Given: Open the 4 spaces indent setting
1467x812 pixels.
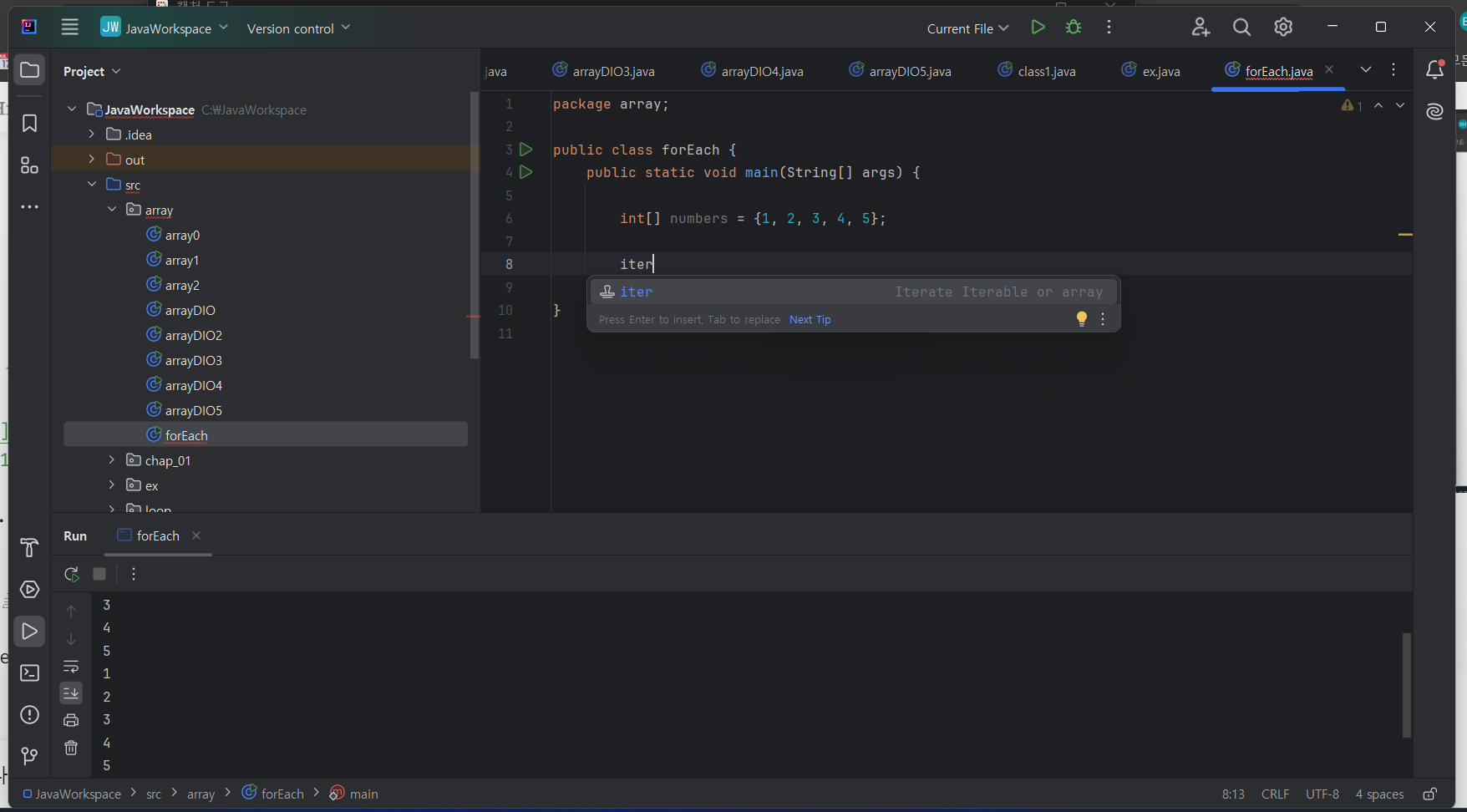Looking at the screenshot, I should [1379, 794].
